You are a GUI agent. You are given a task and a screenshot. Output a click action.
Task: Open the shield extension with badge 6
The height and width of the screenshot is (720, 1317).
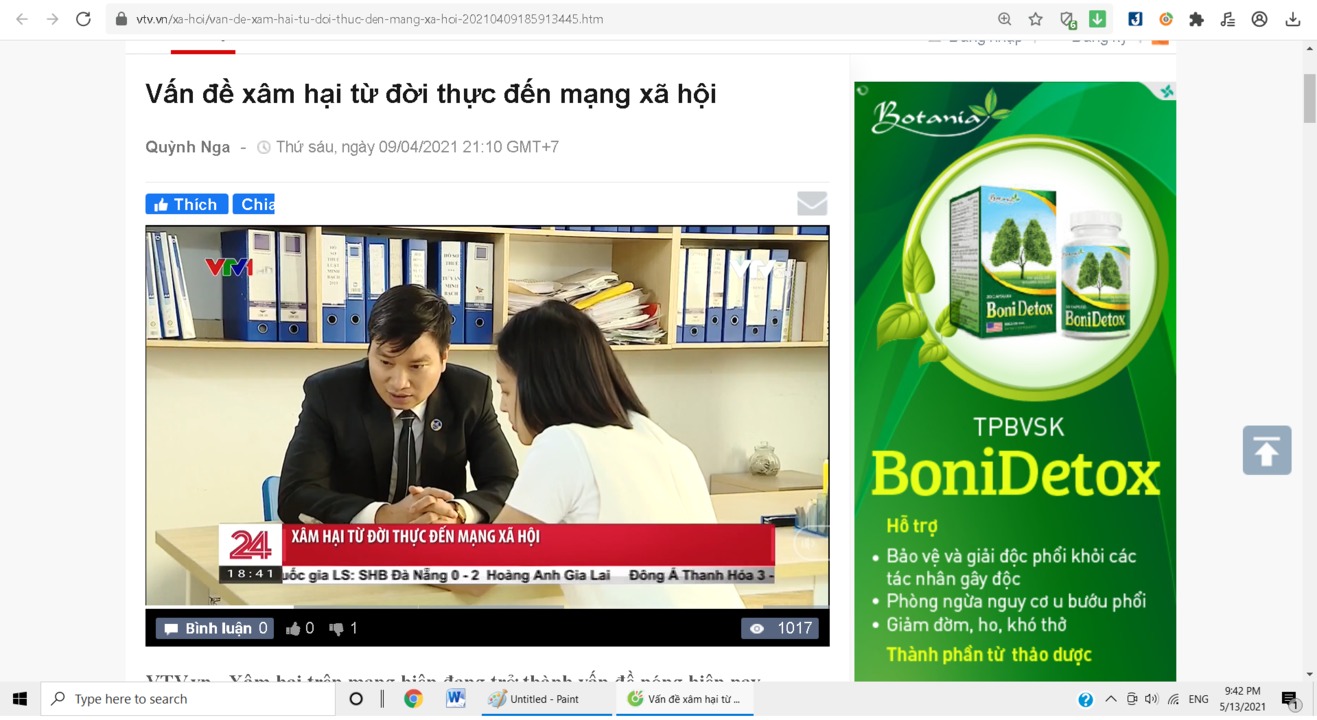(1068, 19)
